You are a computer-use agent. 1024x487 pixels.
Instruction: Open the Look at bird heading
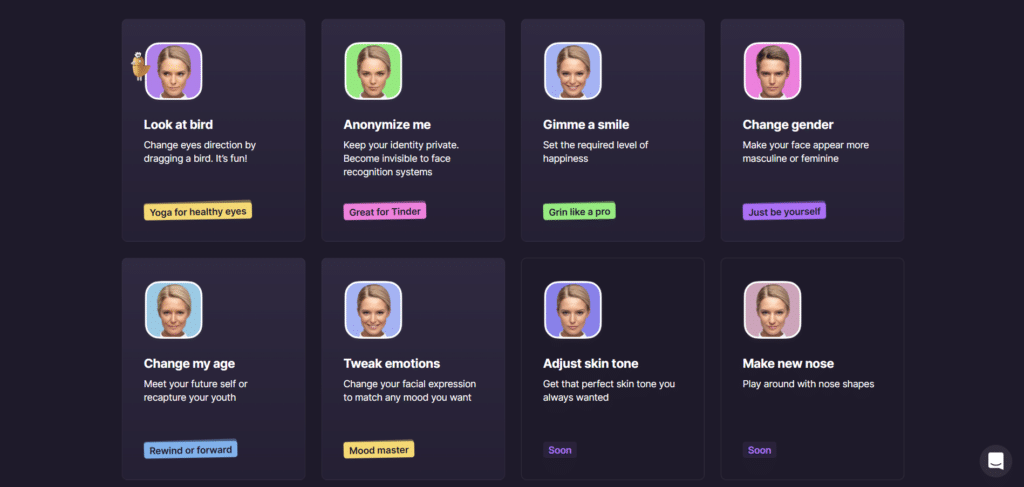pyautogui.click(x=178, y=125)
